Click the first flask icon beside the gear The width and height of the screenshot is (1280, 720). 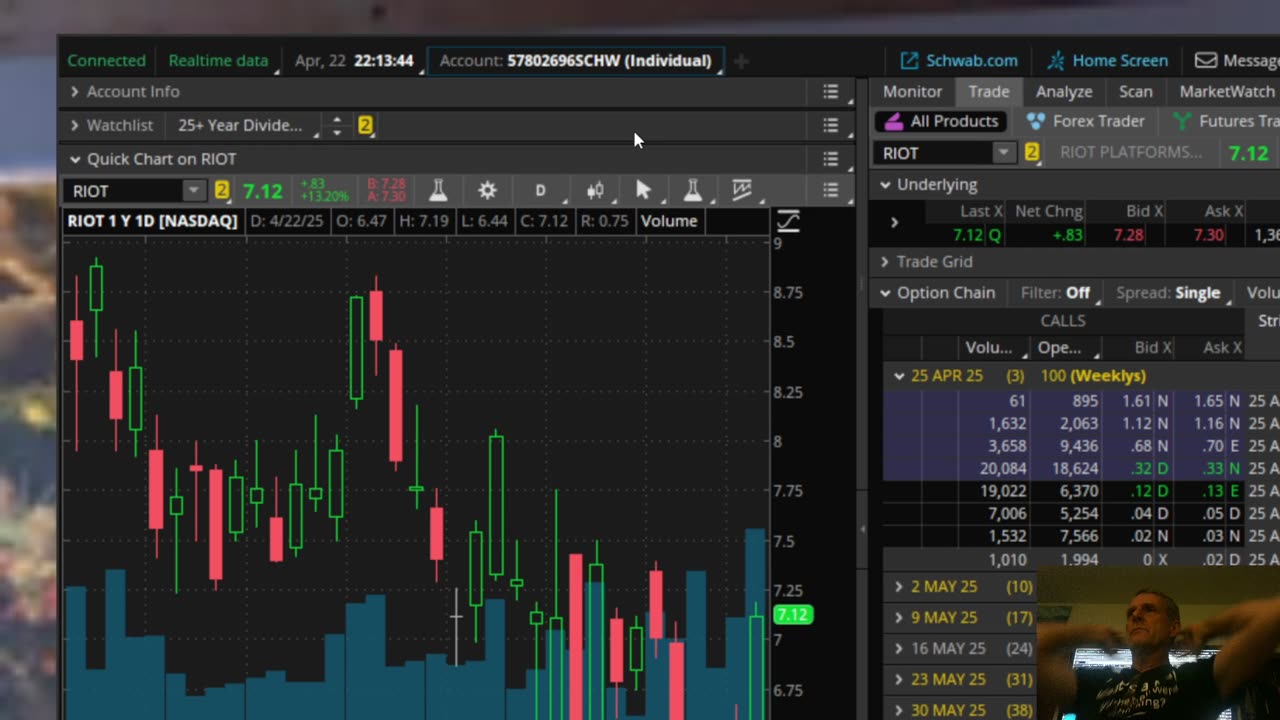pyautogui.click(x=438, y=190)
